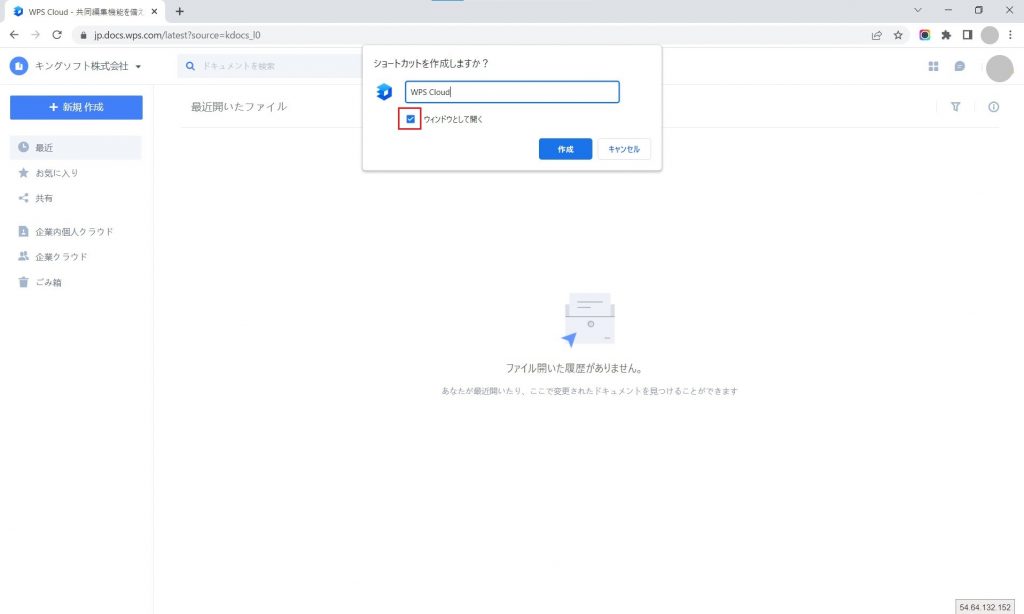Click the back navigation arrow
The image size is (1024, 614).
point(14,35)
